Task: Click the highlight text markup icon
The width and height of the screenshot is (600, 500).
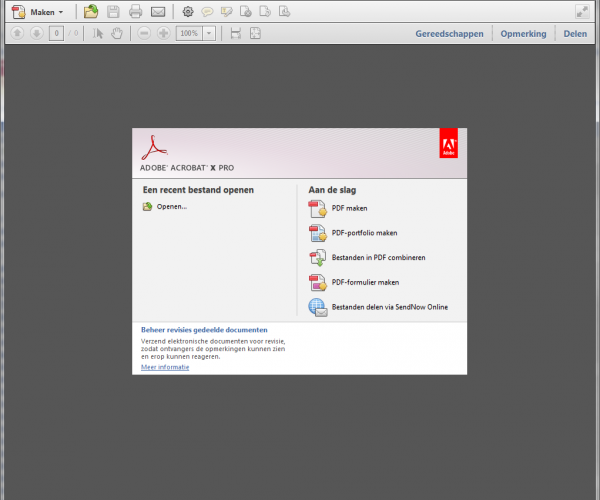Action: (x=227, y=12)
